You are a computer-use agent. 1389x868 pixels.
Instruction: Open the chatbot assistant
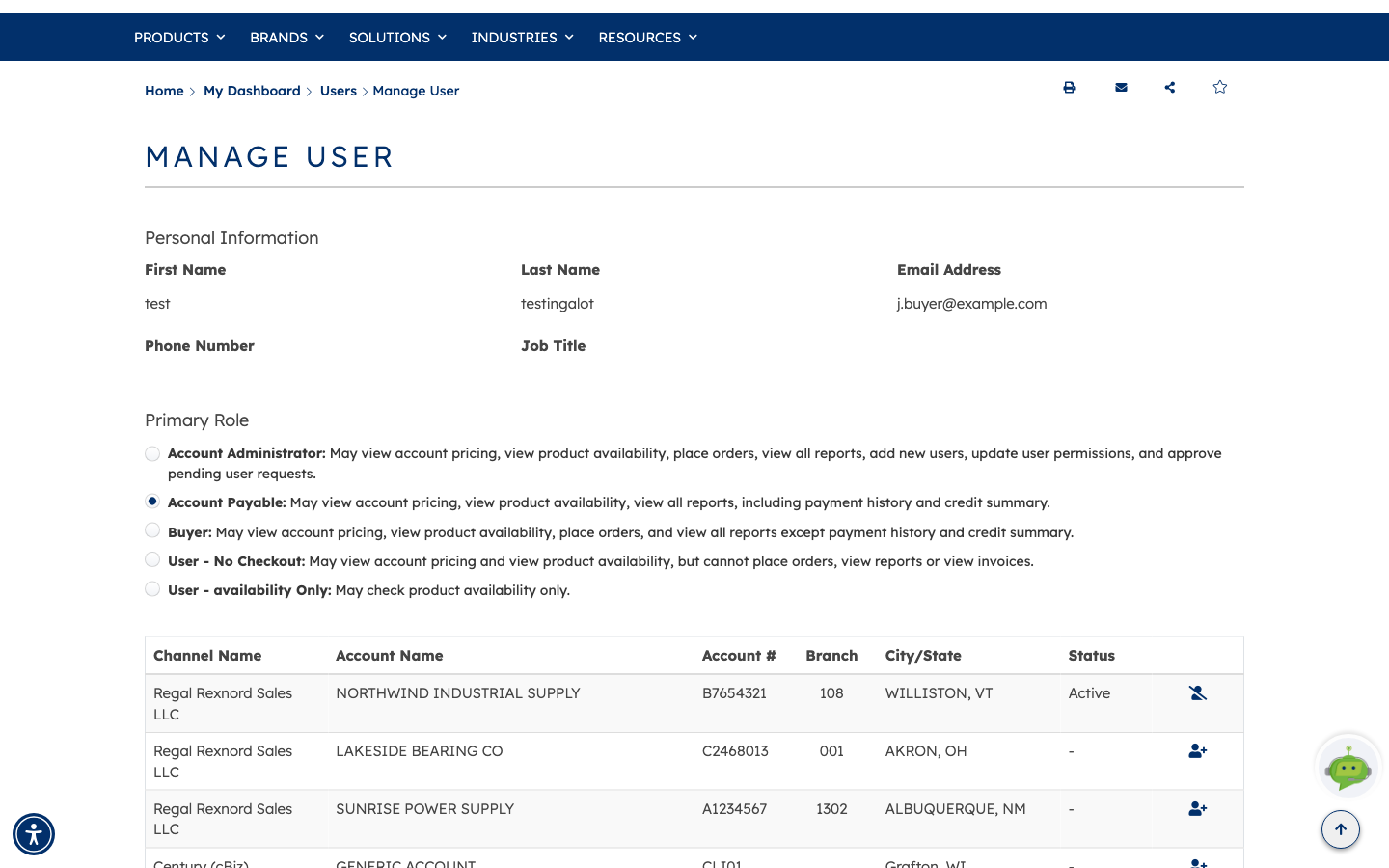[1348, 767]
